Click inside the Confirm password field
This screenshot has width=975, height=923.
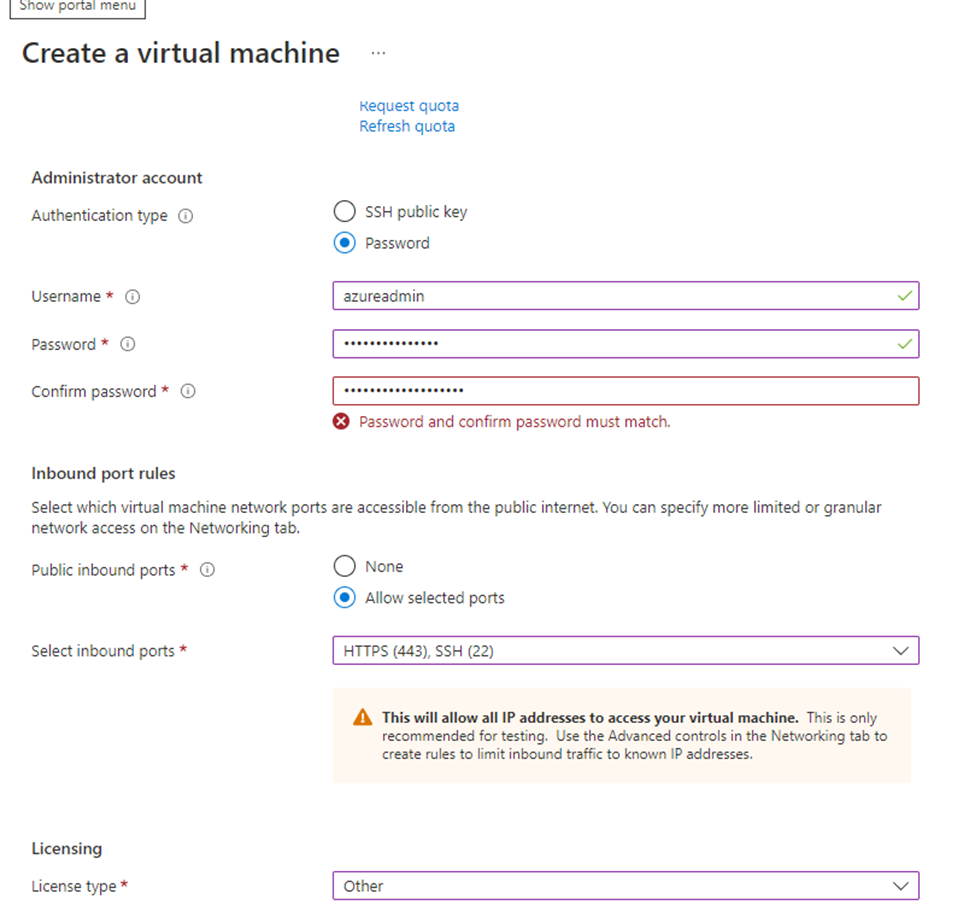[x=625, y=390]
